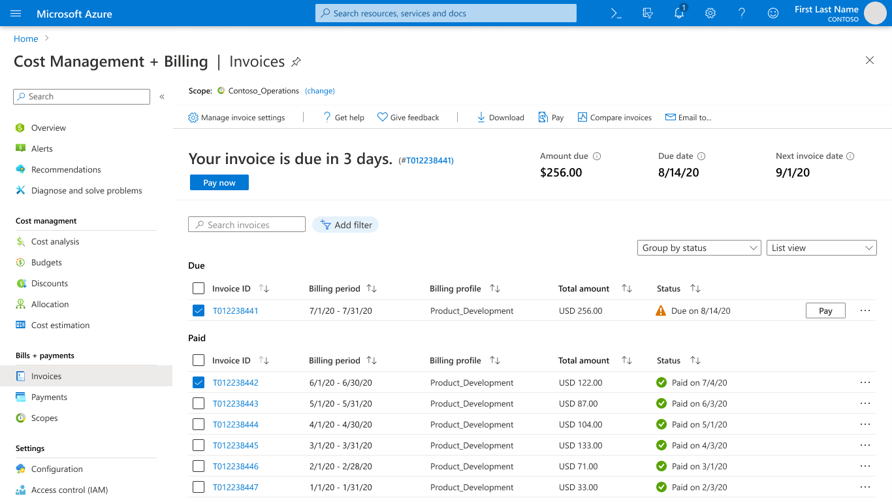Open Access control (IAM) in the sidebar
The image size is (892, 502).
[69, 489]
